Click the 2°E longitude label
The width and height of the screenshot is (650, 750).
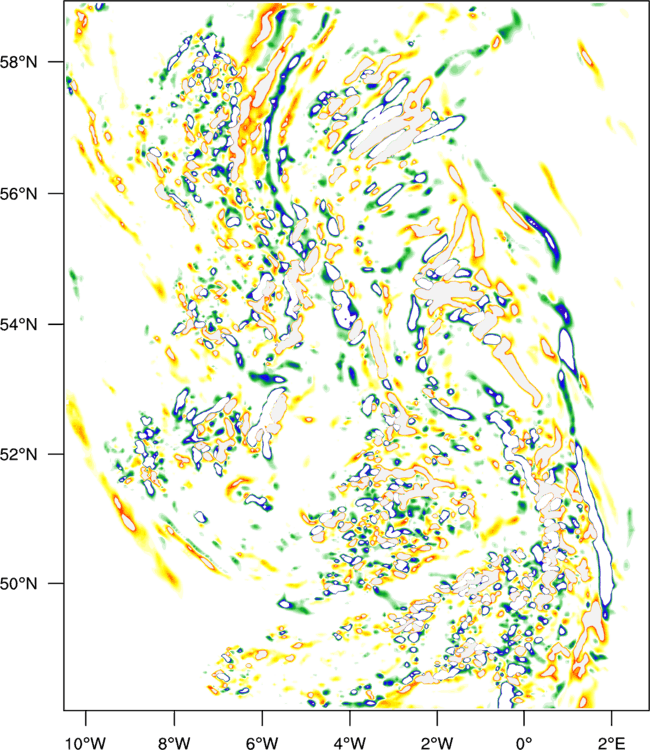(x=612, y=743)
